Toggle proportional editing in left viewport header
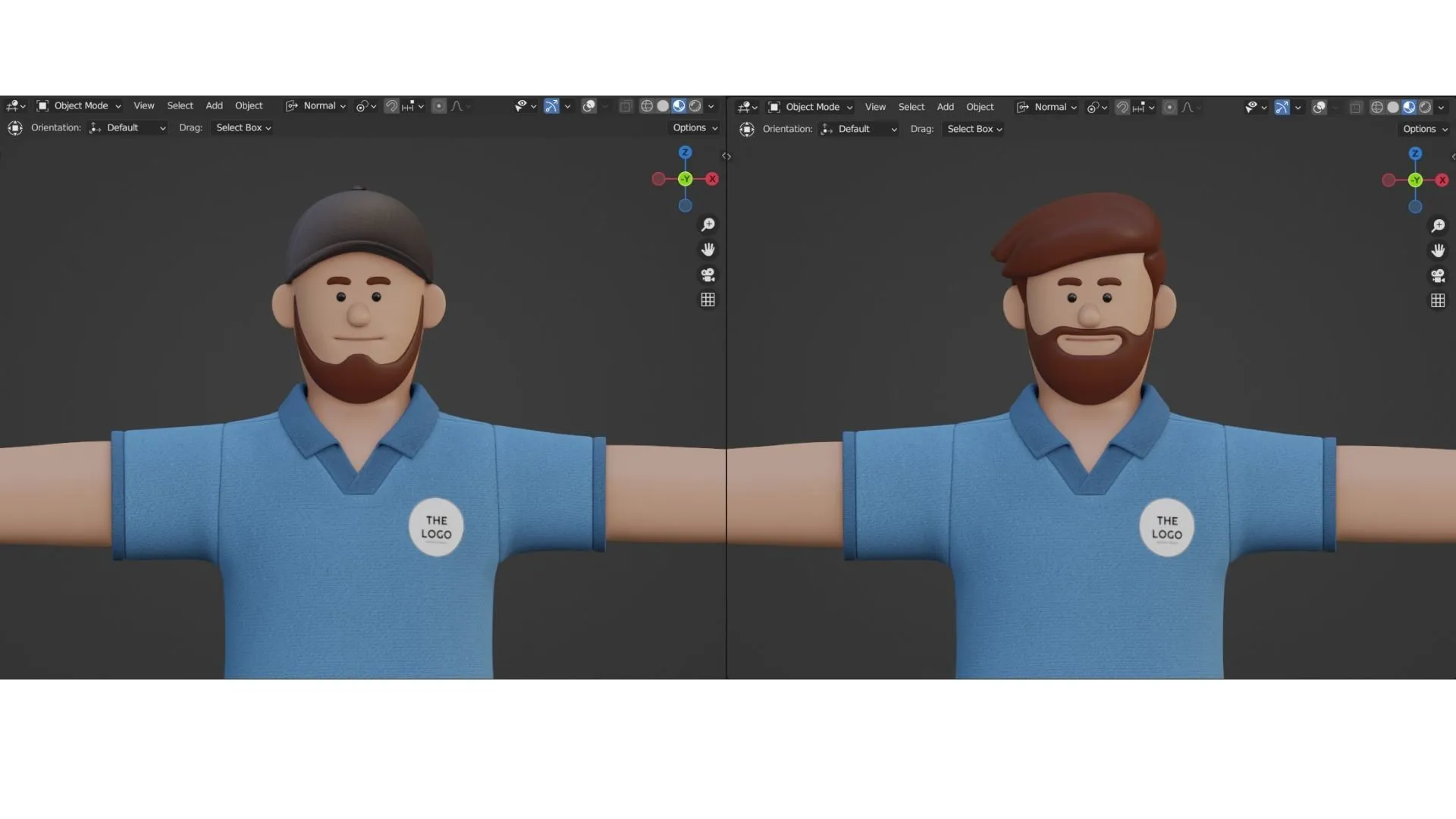1456x819 pixels. 438,106
